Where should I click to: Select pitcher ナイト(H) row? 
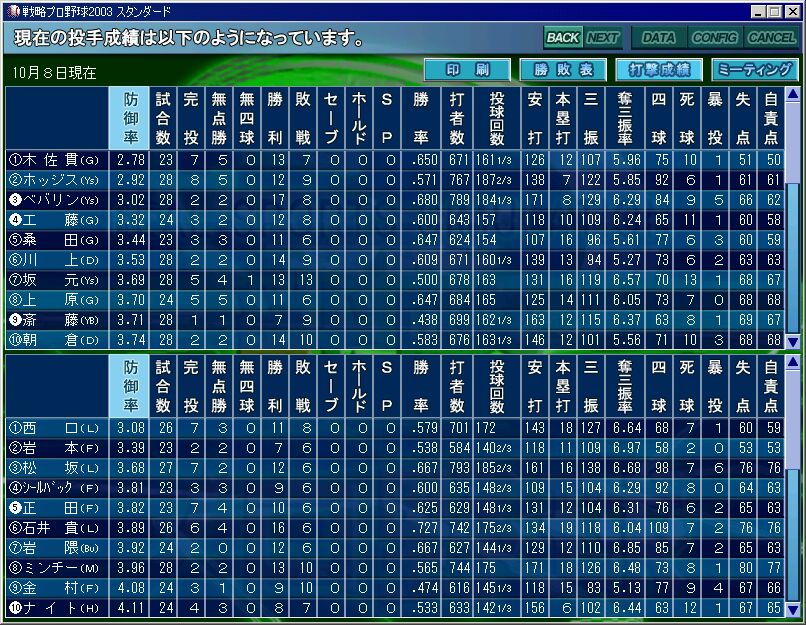(395, 608)
